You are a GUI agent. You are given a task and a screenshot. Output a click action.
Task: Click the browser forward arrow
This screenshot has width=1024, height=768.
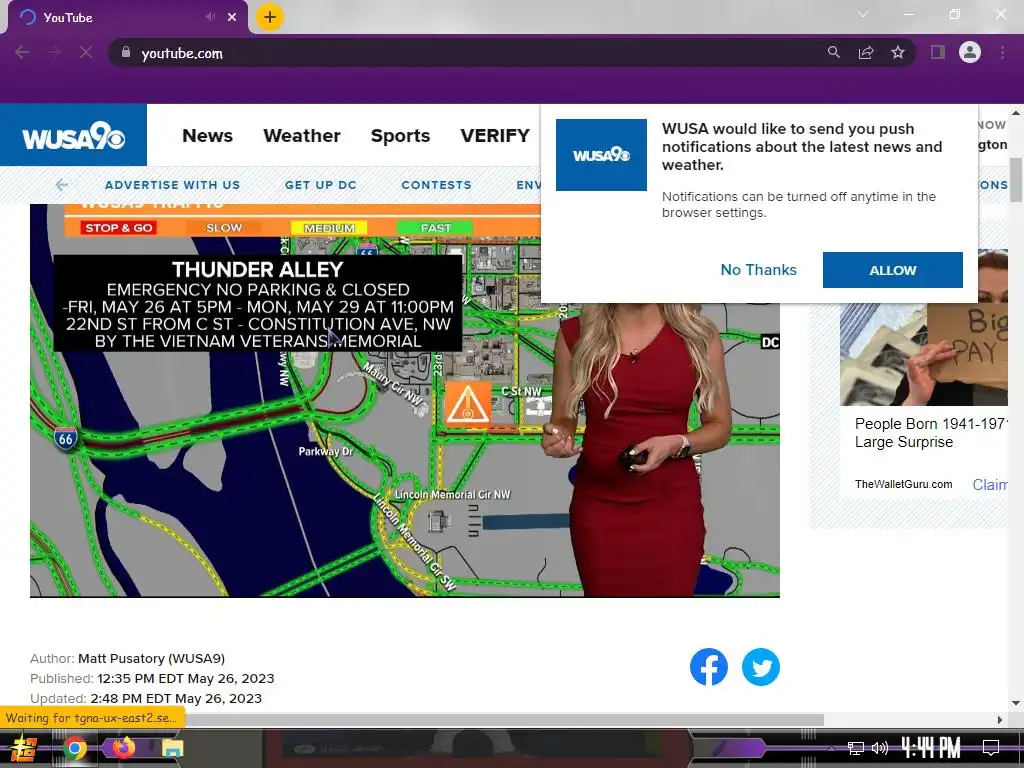point(54,52)
